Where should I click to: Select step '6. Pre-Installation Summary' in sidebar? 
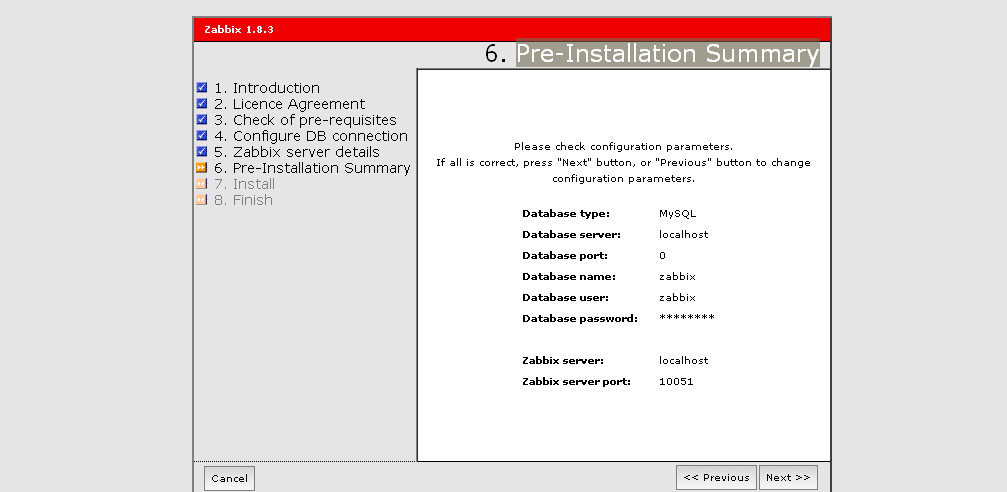[312, 168]
